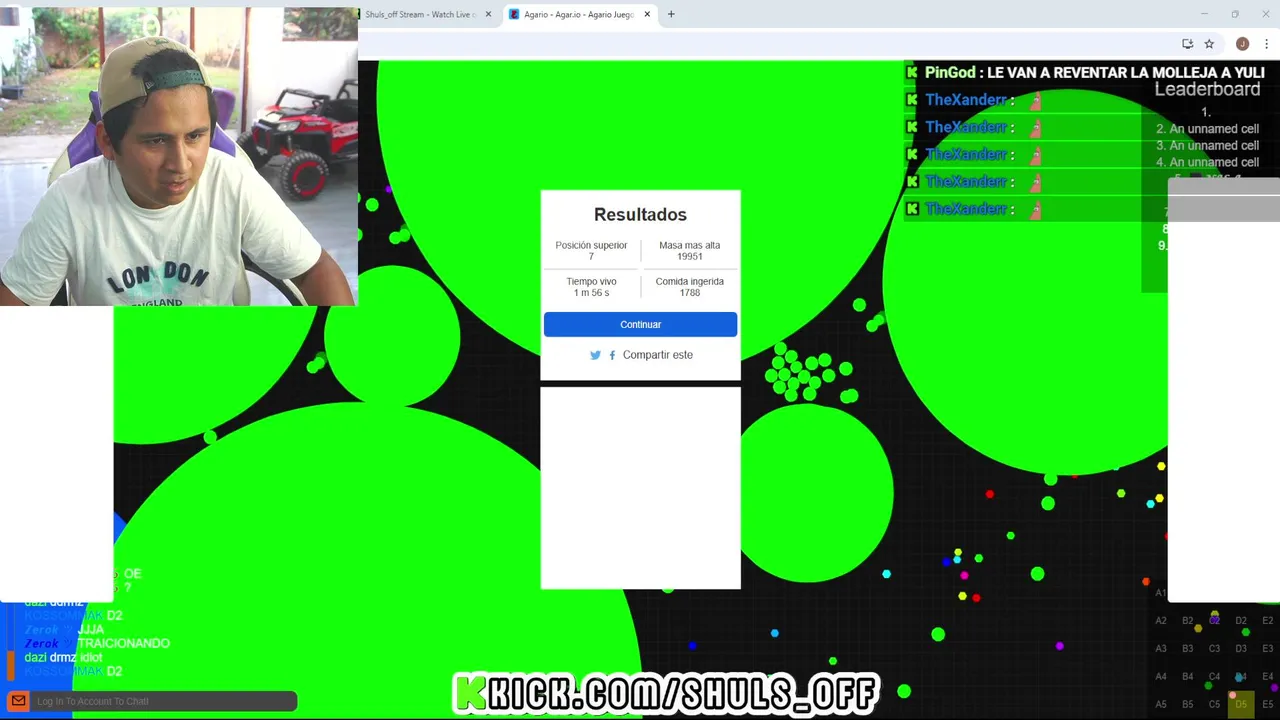Click minimap sector D3
Screen dimensions: 1280x720
pyautogui.click(x=1241, y=648)
